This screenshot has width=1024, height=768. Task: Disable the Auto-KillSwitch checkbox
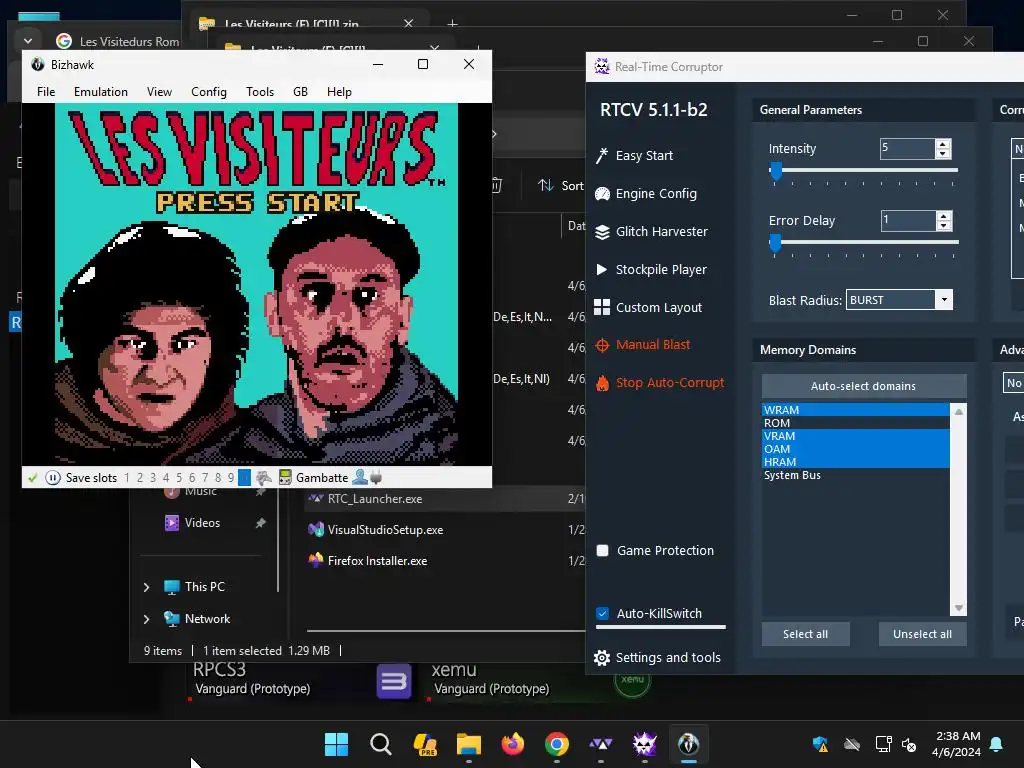point(603,613)
